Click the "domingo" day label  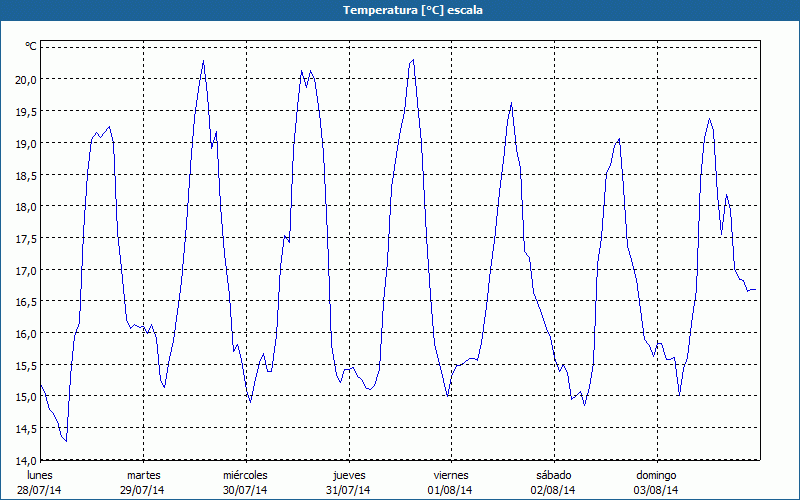656,475
